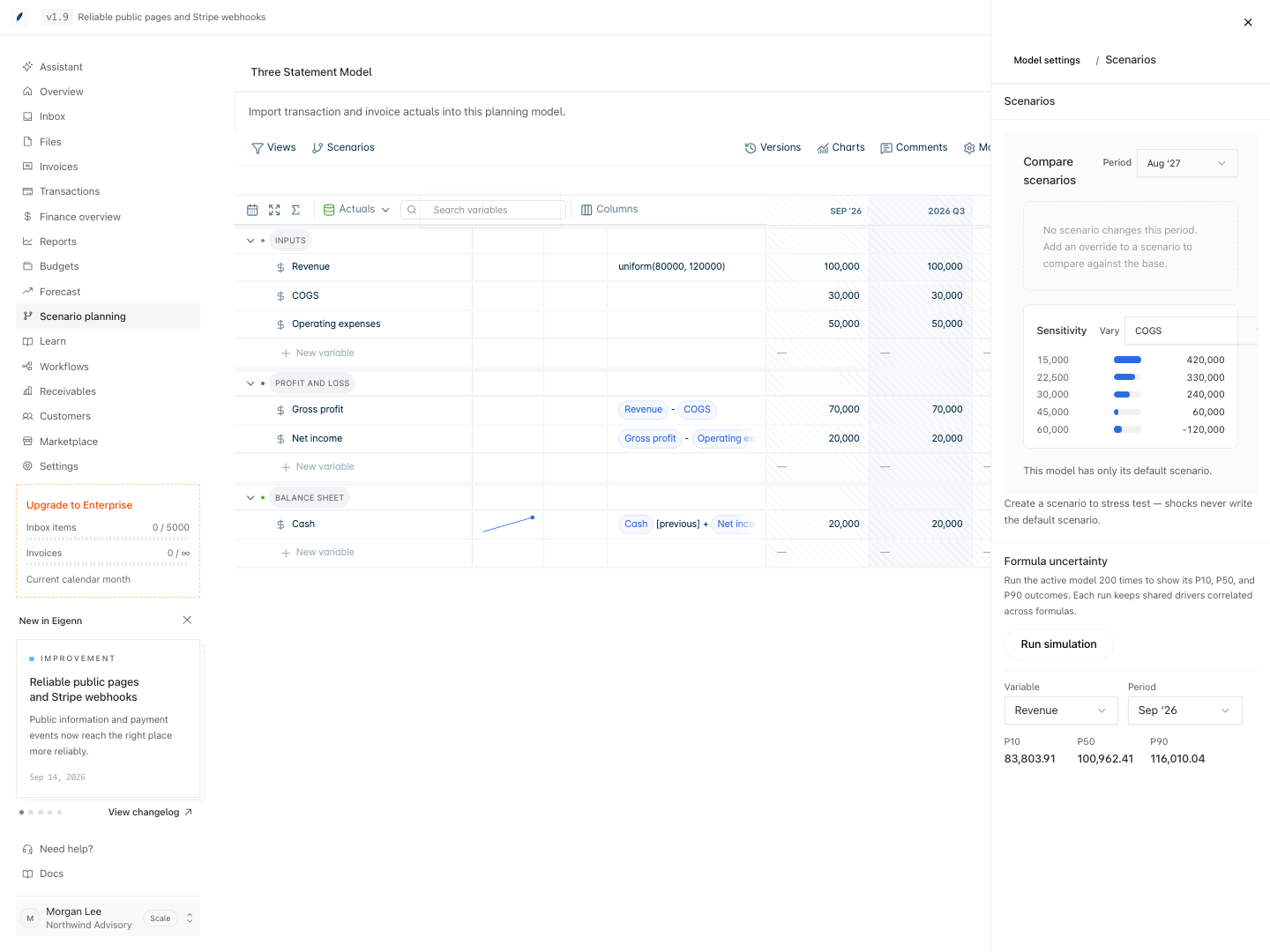Click the Cash sparkline chart
This screenshot has height=952, width=1270.
[x=508, y=524]
